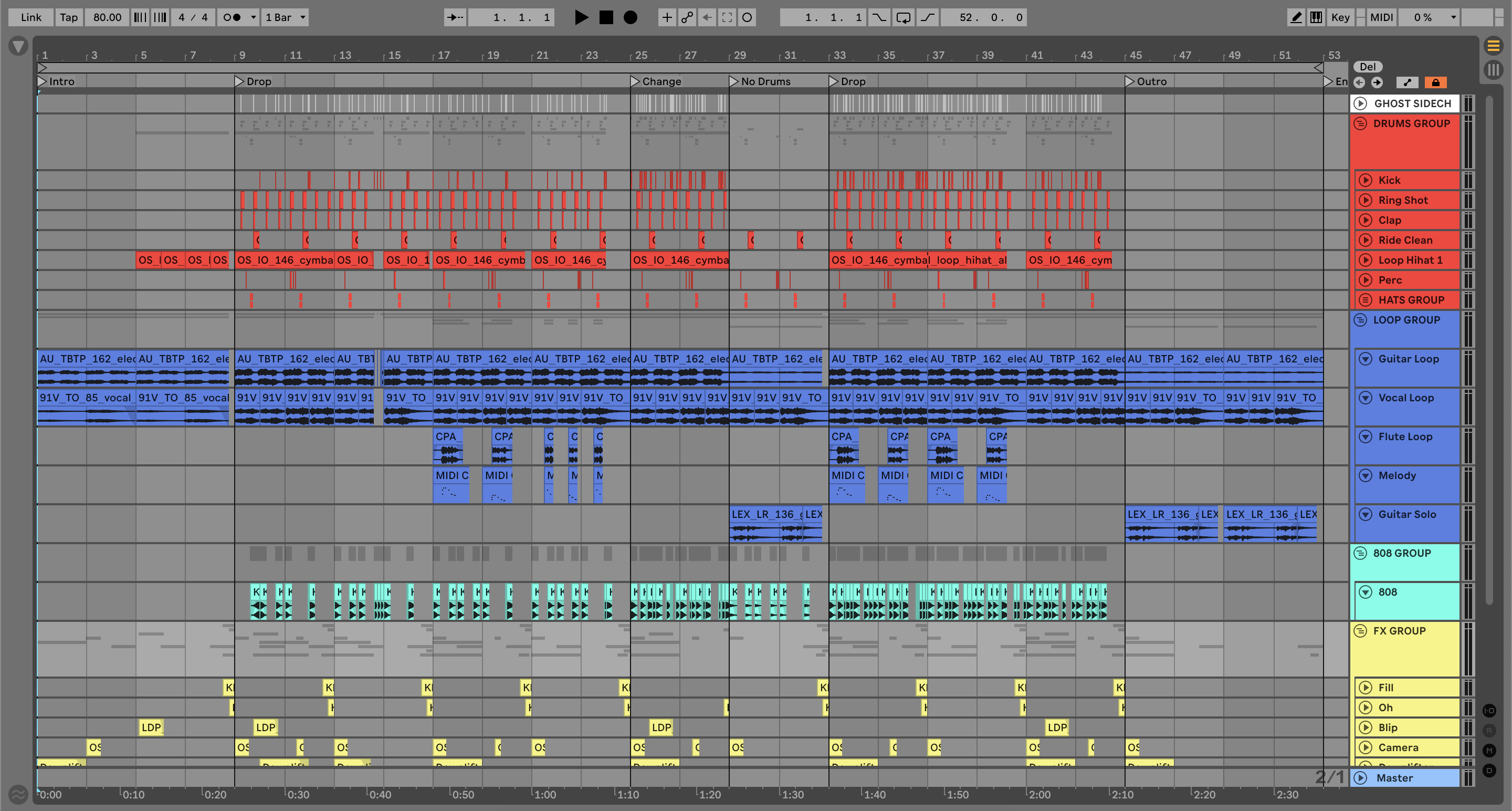Image resolution: width=1512 pixels, height=811 pixels.
Task: Start playback with the Play button
Action: point(581,18)
